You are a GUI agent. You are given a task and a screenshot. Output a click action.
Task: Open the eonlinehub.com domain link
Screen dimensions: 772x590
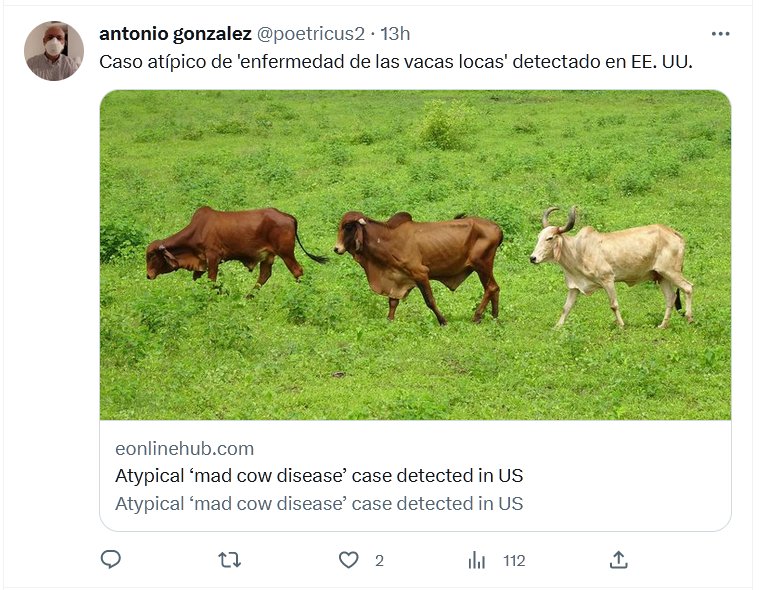pos(184,448)
